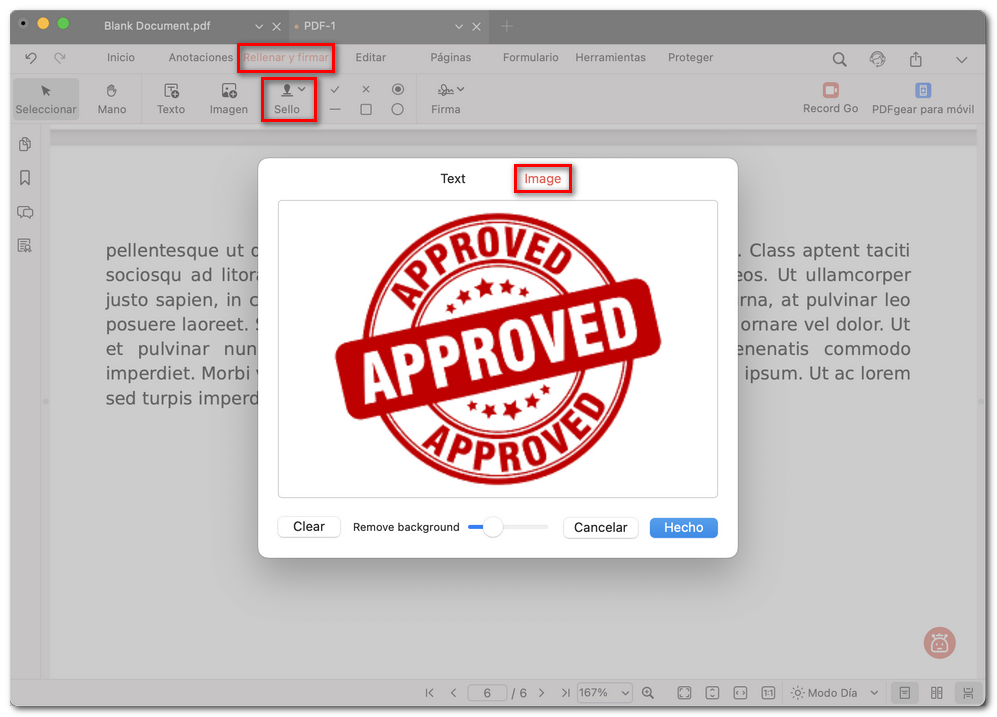Open the bookmarks sidebar panel
This screenshot has height=717, width=997.
[25, 178]
